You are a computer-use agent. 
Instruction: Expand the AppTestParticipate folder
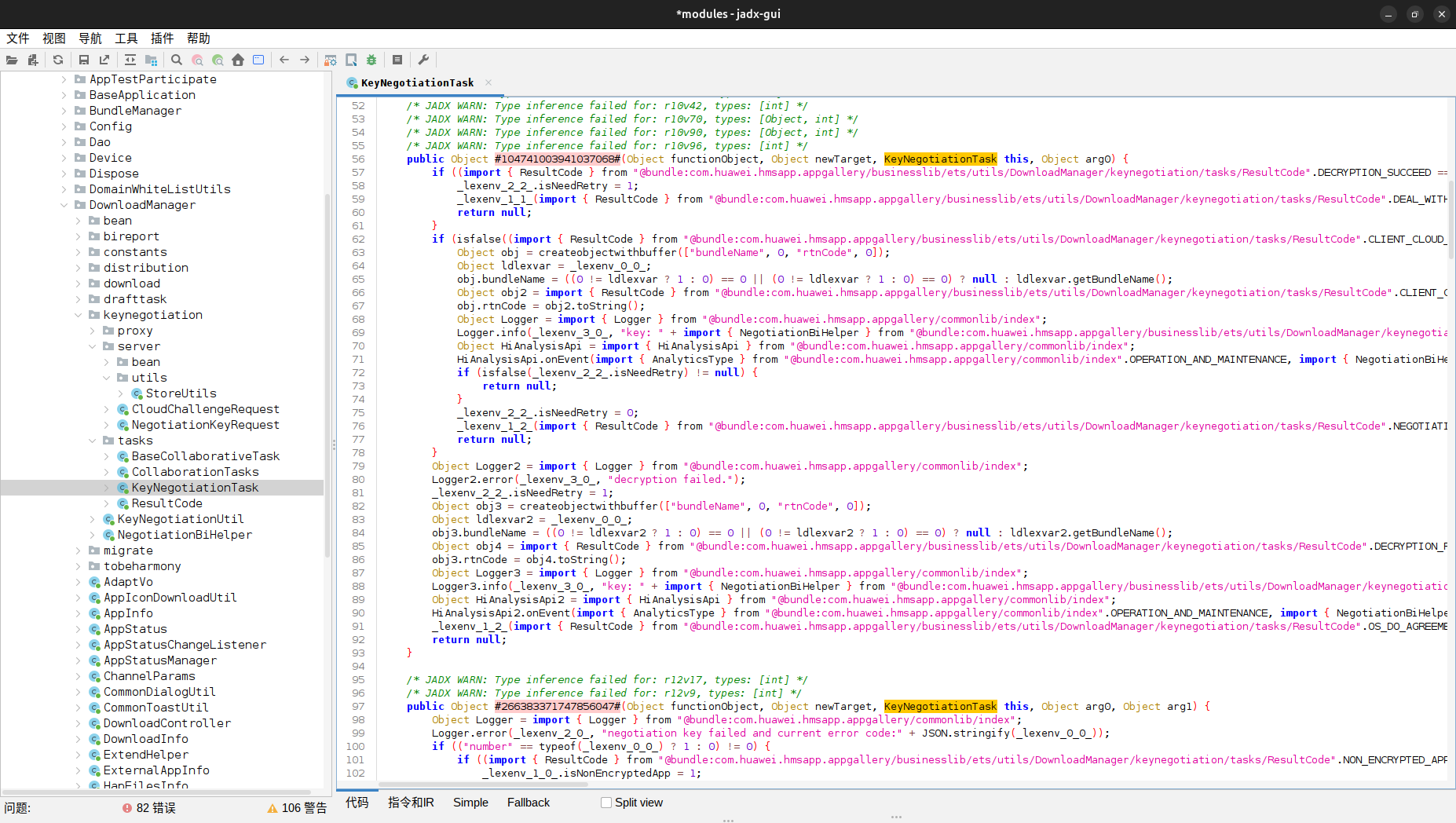(x=64, y=79)
